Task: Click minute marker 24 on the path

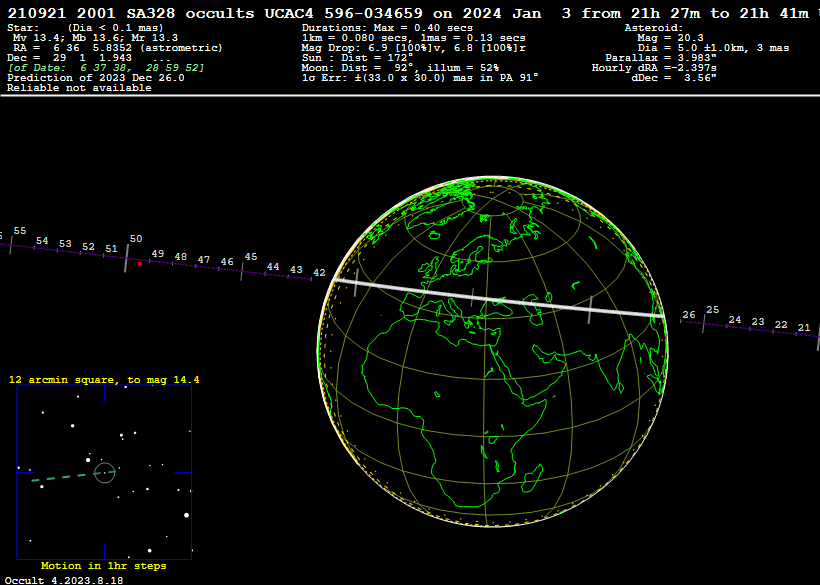Action: coord(735,319)
